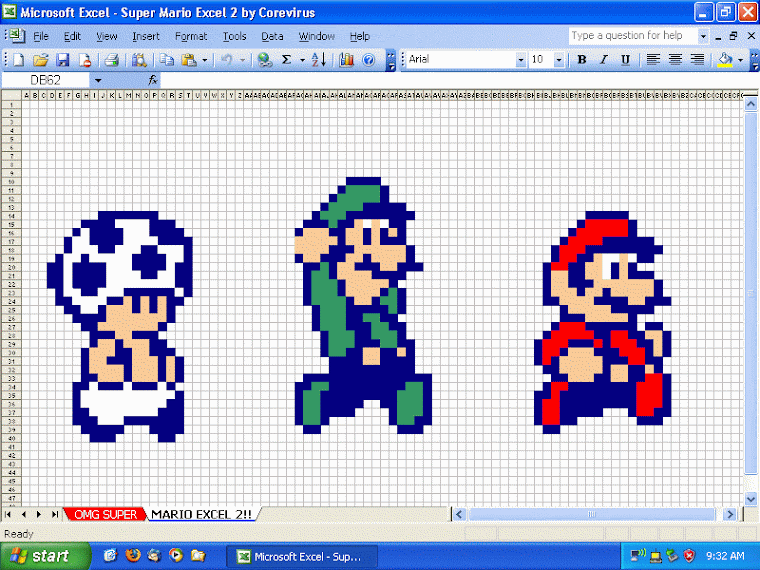Paste using the clipboard Paste icon
This screenshot has width=760, height=570.
click(189, 60)
